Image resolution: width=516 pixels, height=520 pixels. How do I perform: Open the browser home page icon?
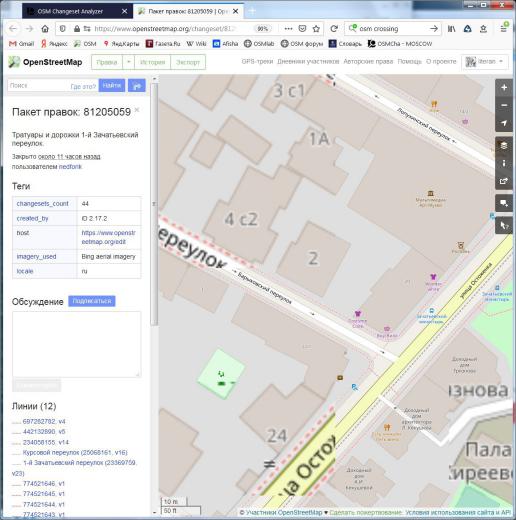coord(45,29)
